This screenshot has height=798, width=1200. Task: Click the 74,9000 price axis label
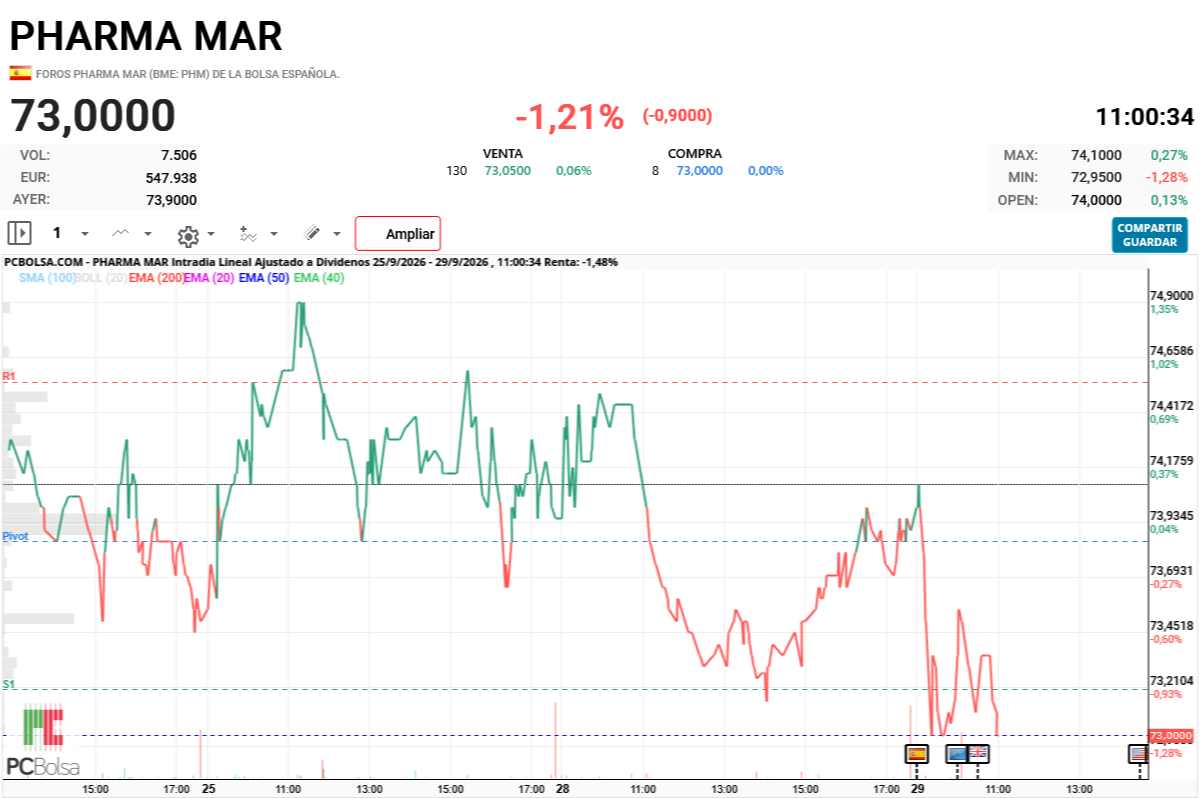click(1172, 296)
